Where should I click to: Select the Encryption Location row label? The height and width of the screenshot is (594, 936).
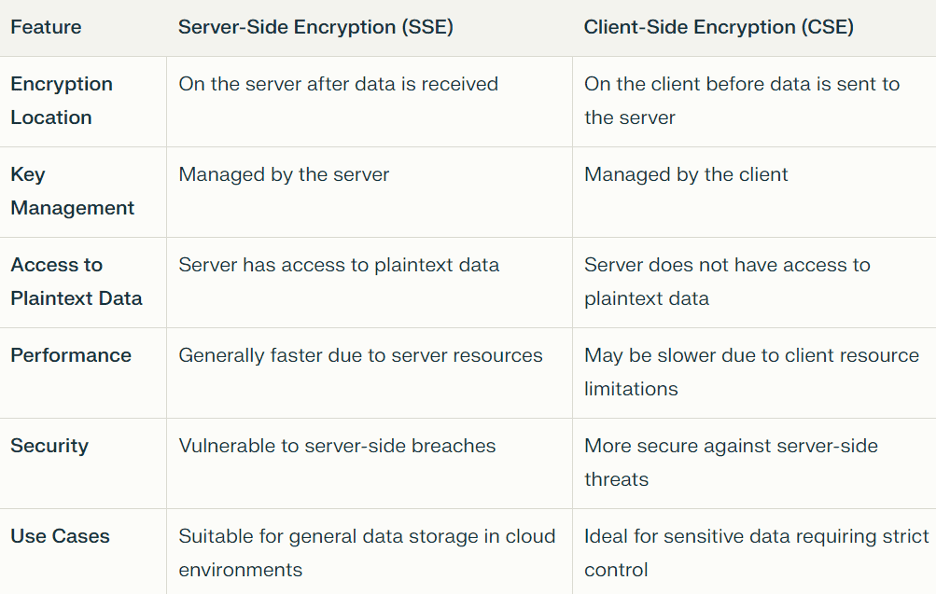coord(61,100)
